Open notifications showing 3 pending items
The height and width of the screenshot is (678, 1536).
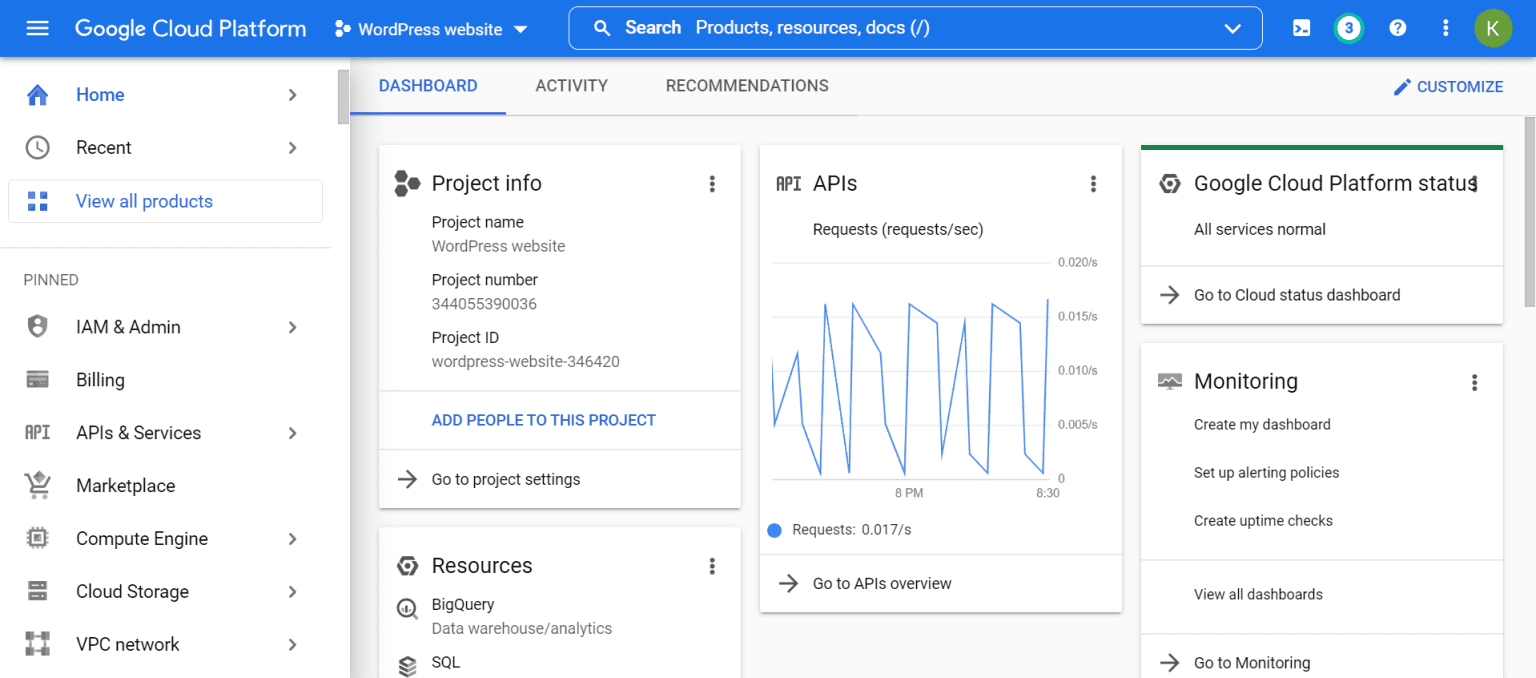click(x=1349, y=28)
